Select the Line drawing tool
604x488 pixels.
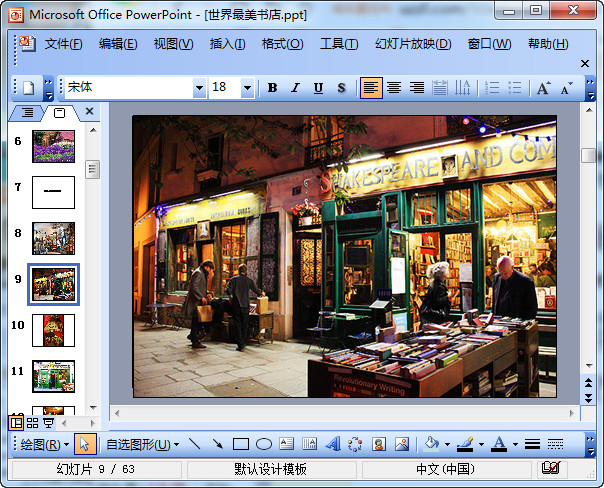(x=194, y=444)
